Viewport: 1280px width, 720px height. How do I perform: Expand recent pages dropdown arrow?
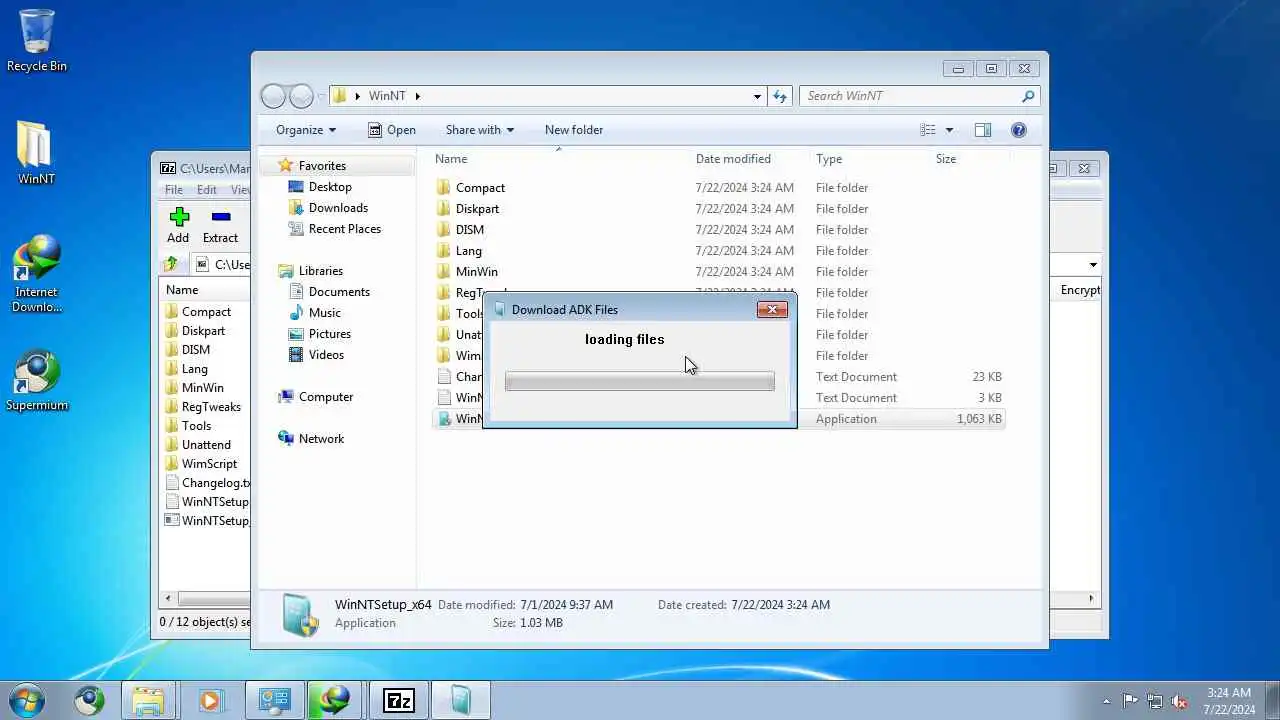pos(322,96)
